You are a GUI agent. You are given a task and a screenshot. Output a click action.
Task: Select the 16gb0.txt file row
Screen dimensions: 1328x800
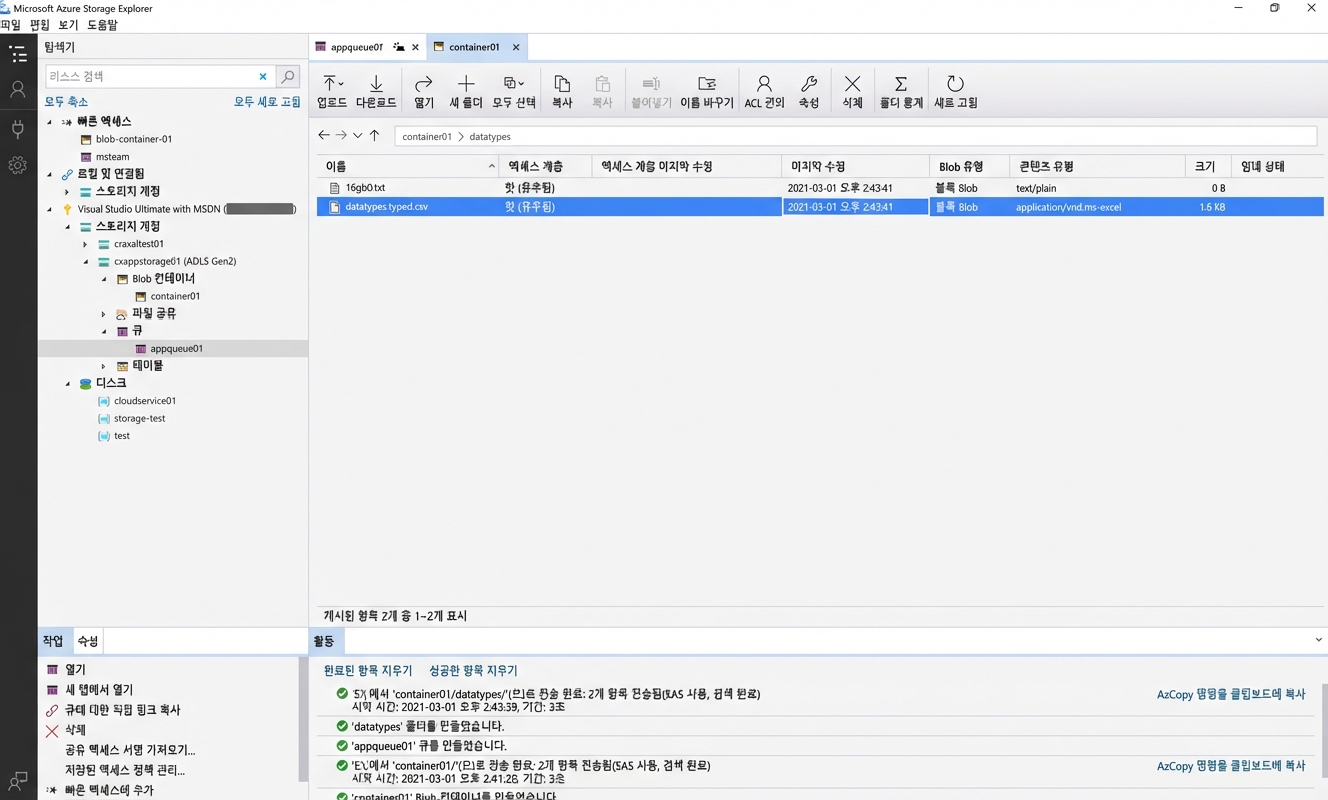820,188
